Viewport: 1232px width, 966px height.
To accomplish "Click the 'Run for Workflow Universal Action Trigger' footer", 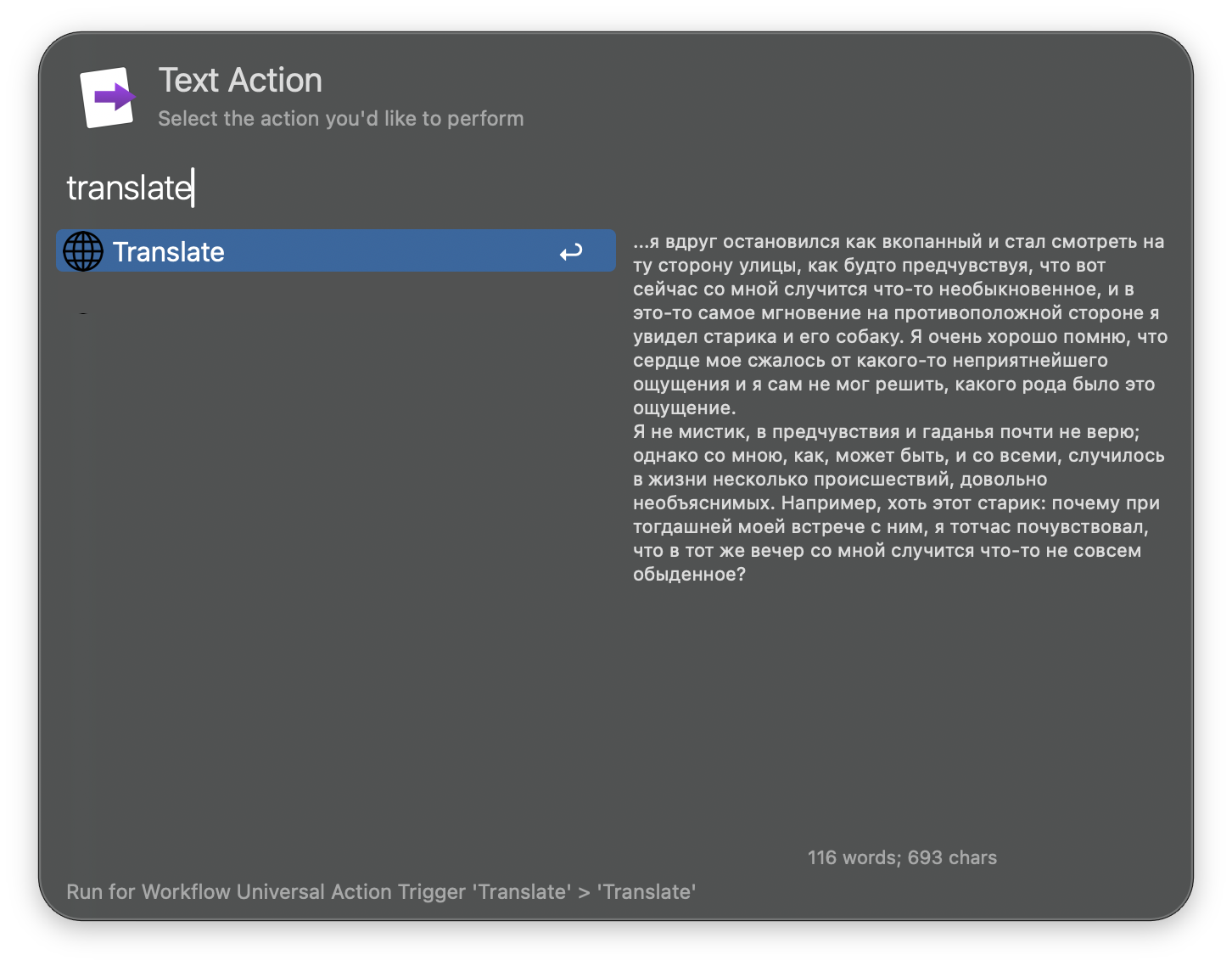I will (381, 892).
